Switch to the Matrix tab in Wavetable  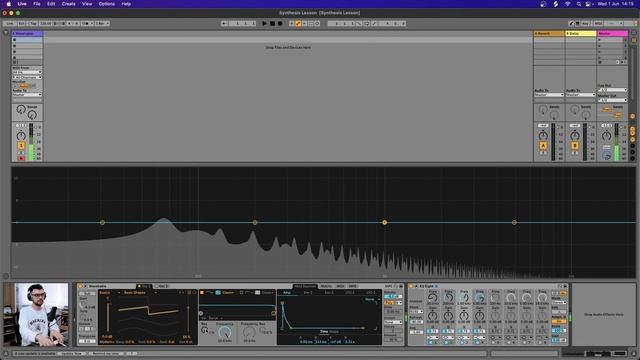(x=326, y=287)
